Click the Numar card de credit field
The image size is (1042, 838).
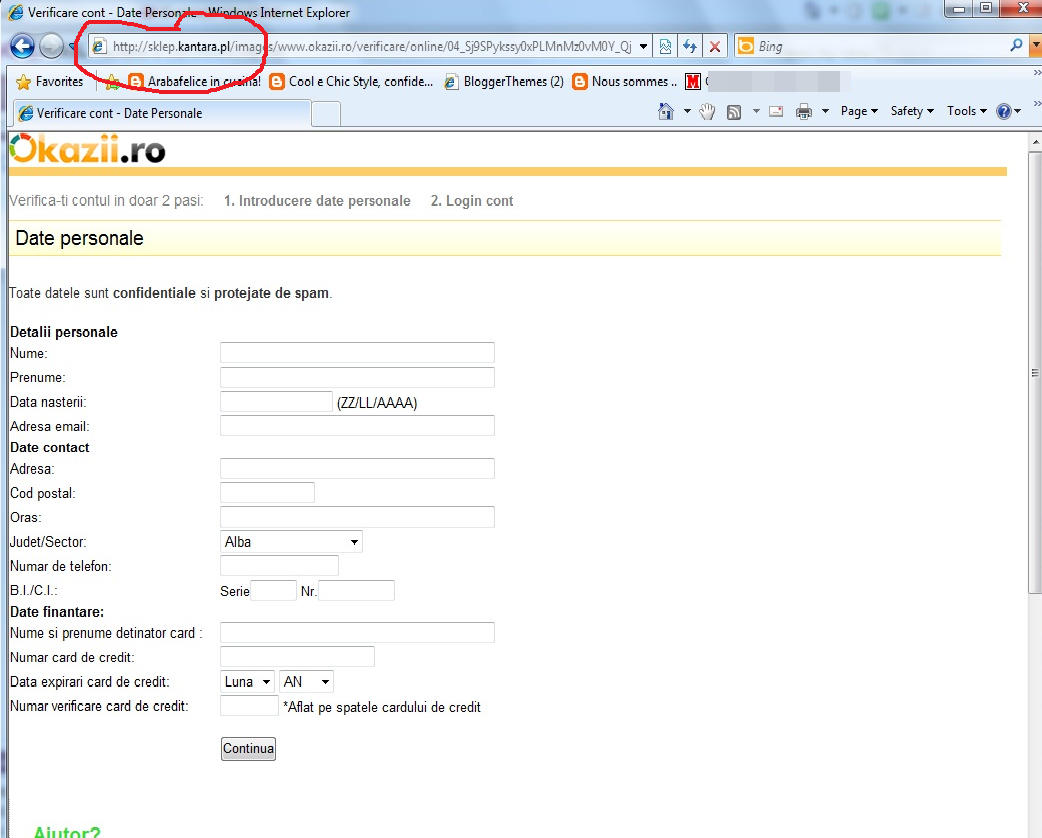click(297, 657)
